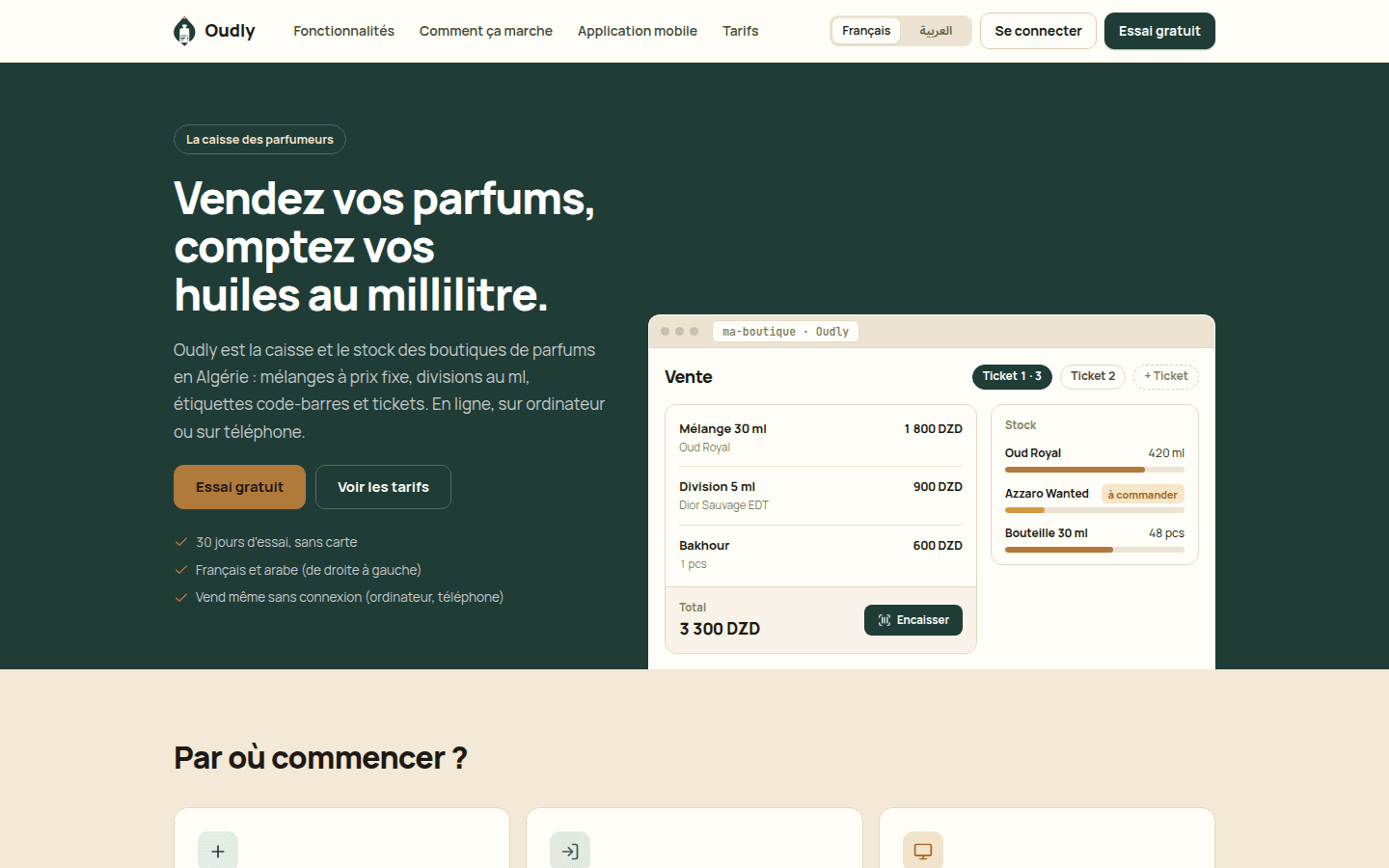Click the La caisse des parfumeurs badge
The height and width of the screenshot is (868, 1389).
[259, 140]
